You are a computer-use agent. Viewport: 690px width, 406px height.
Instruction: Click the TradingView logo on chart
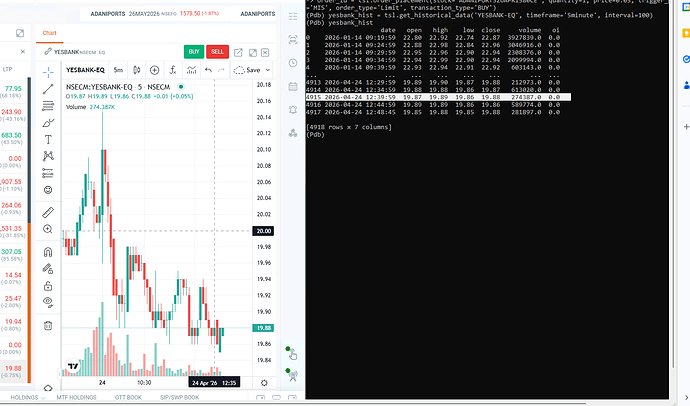pyautogui.click(x=73, y=366)
